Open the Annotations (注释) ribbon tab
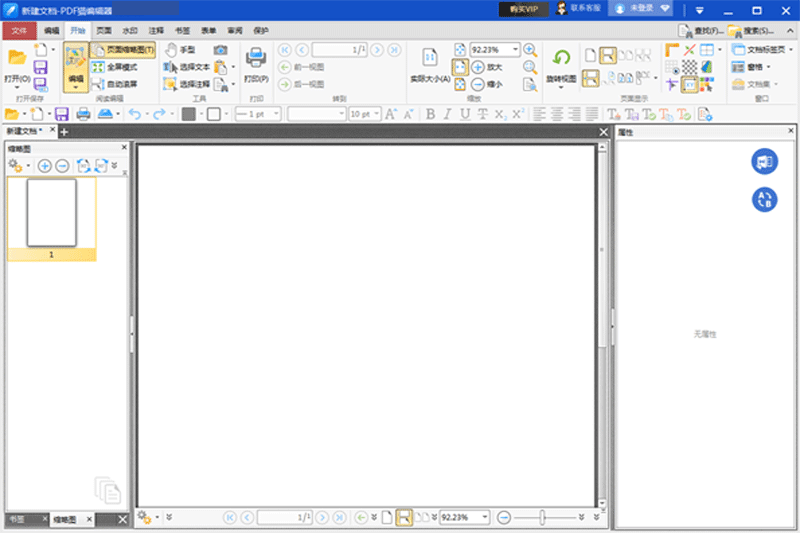Image resolution: width=800 pixels, height=533 pixels. click(x=156, y=31)
